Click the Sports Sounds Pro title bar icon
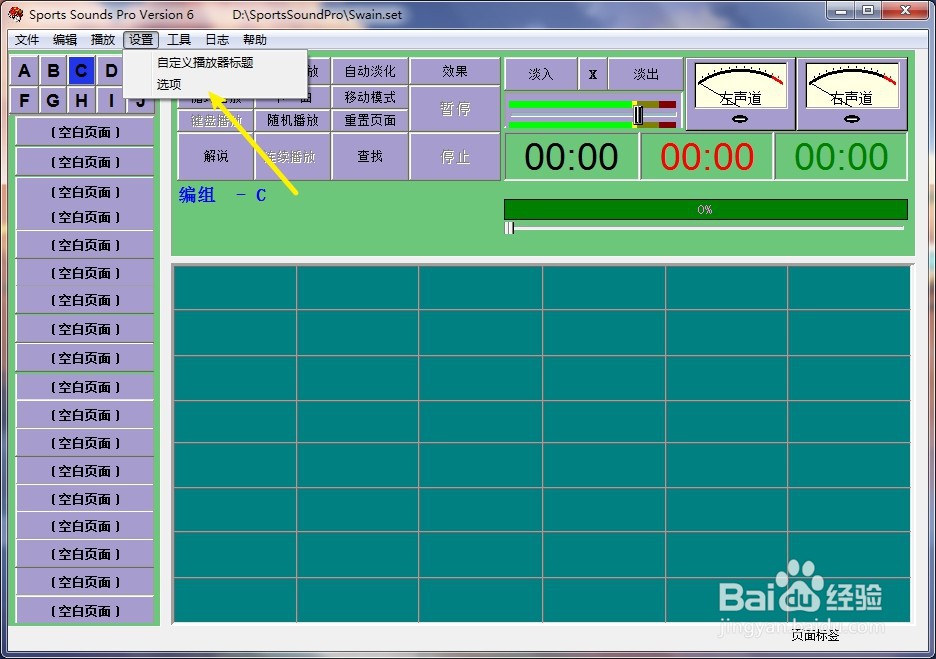Viewport: 936px width, 659px height. (x=16, y=13)
